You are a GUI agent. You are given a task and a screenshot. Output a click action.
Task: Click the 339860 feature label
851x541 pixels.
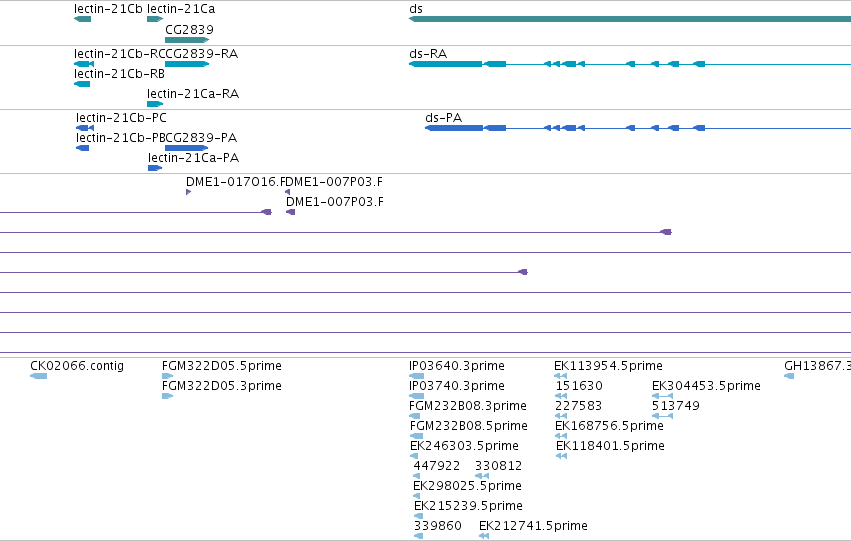tap(437, 526)
